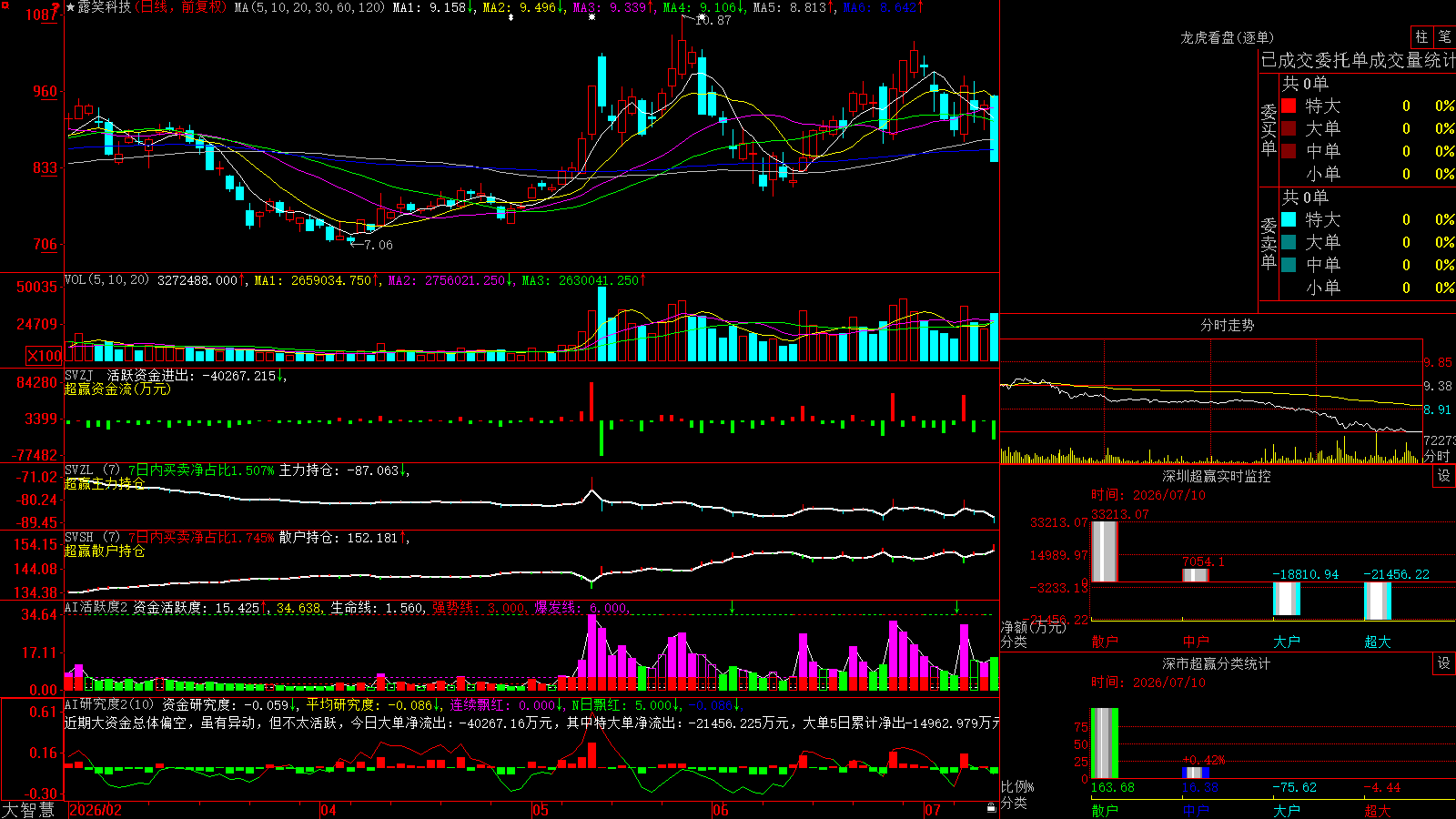
Task: Select 大户 category in 深圳超赢实时监控 chart
Action: click(1287, 642)
